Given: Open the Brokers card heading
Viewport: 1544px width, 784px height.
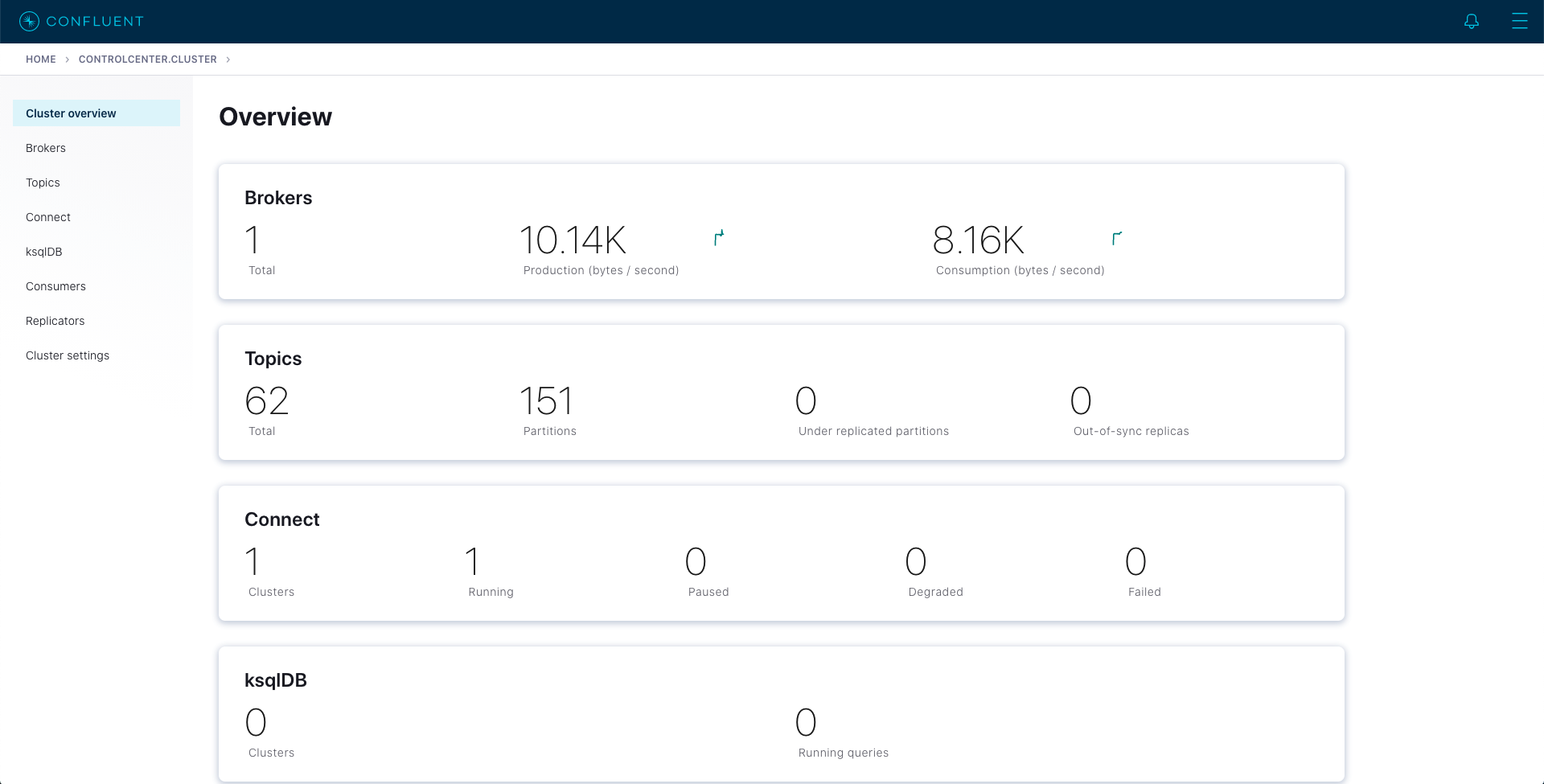Looking at the screenshot, I should click(278, 198).
